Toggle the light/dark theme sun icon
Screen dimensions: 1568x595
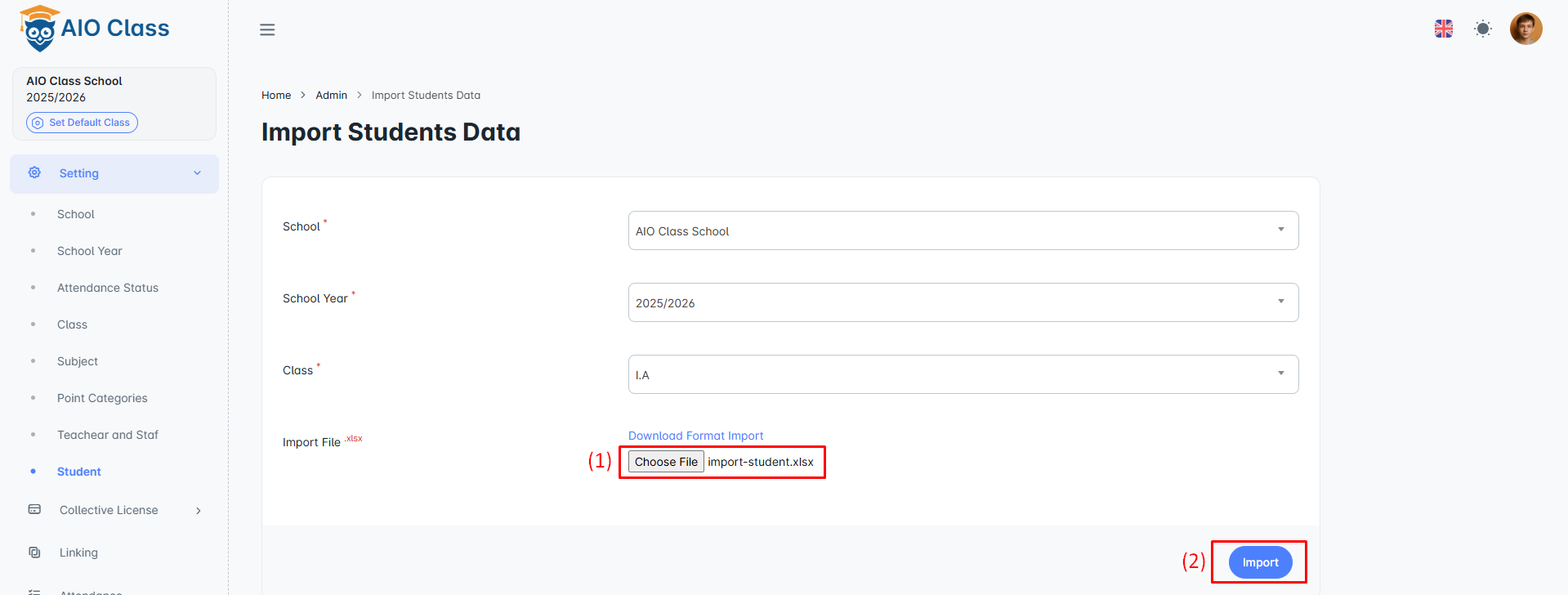1483,29
